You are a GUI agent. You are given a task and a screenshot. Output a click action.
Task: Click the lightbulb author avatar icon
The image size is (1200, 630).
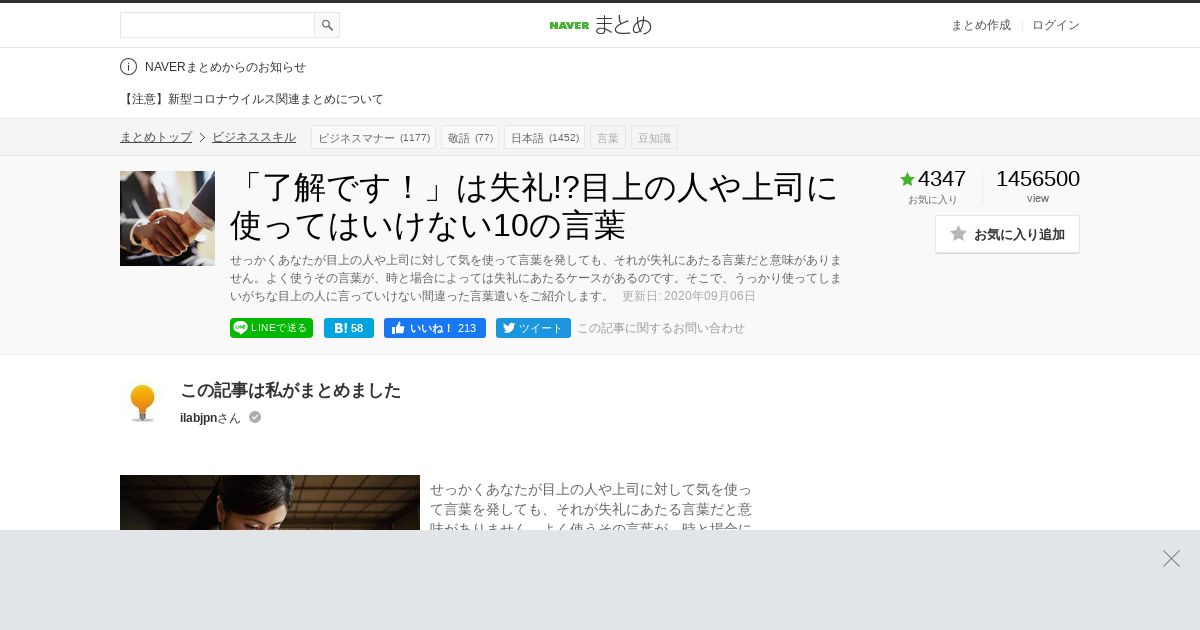coord(143,403)
